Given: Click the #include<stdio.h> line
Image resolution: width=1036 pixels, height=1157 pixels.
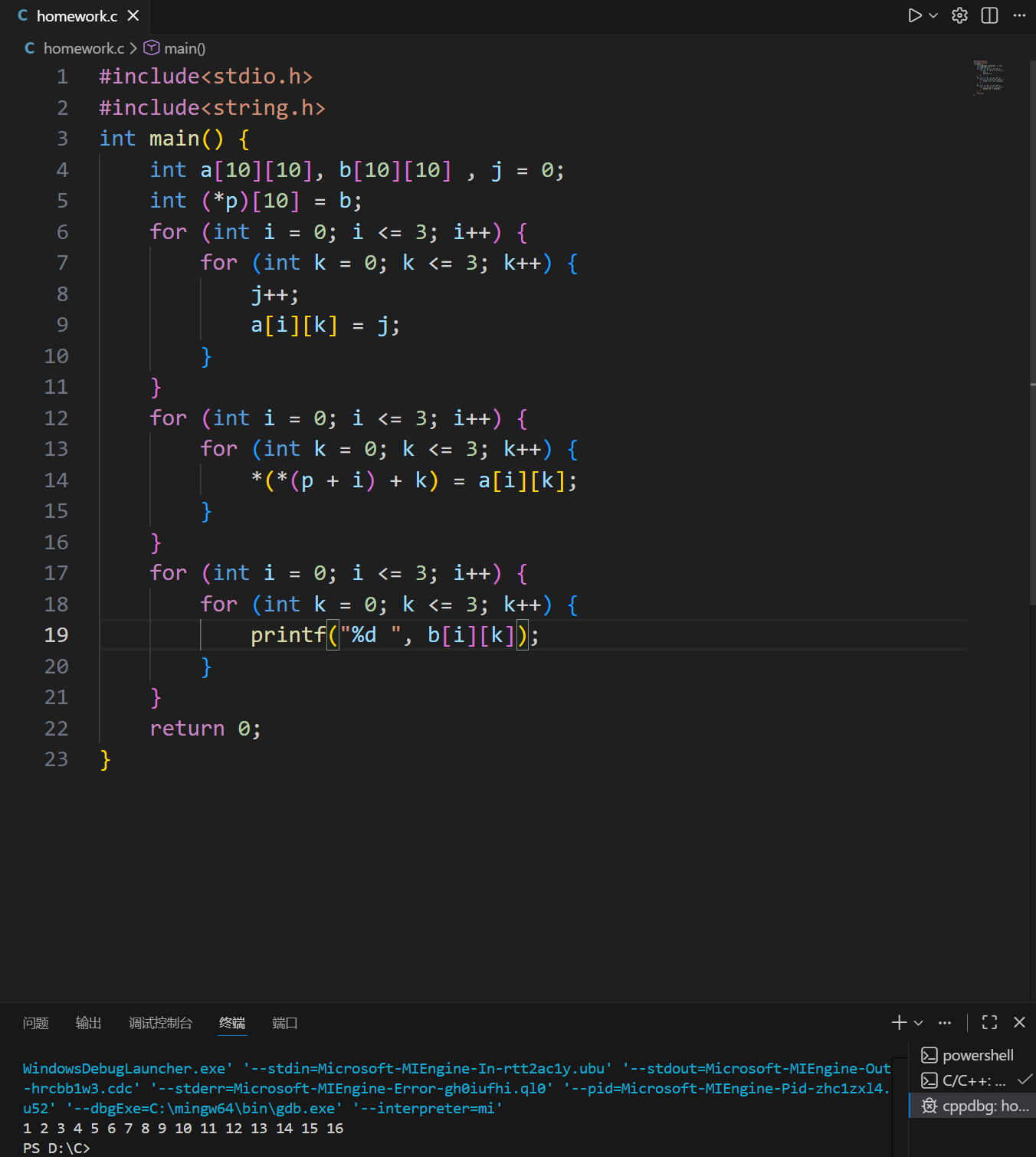Looking at the screenshot, I should [x=206, y=77].
